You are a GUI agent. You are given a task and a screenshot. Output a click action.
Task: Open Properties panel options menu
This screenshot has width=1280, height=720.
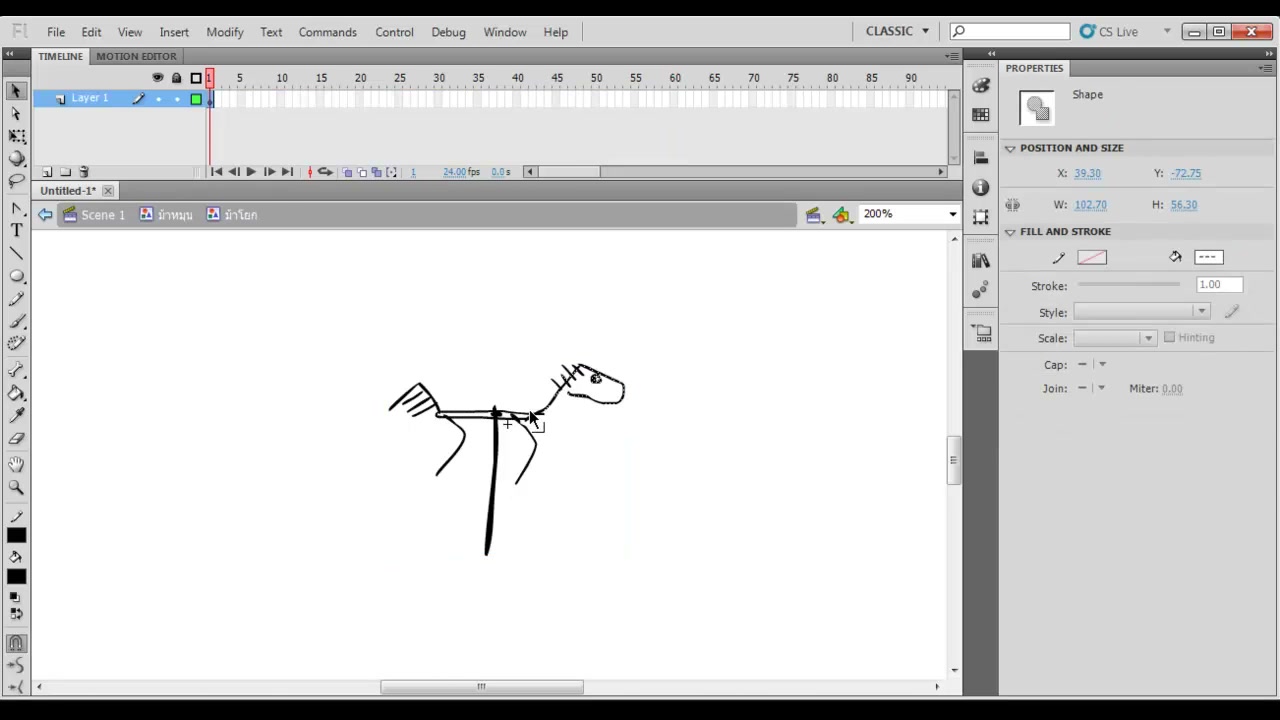tap(1266, 68)
